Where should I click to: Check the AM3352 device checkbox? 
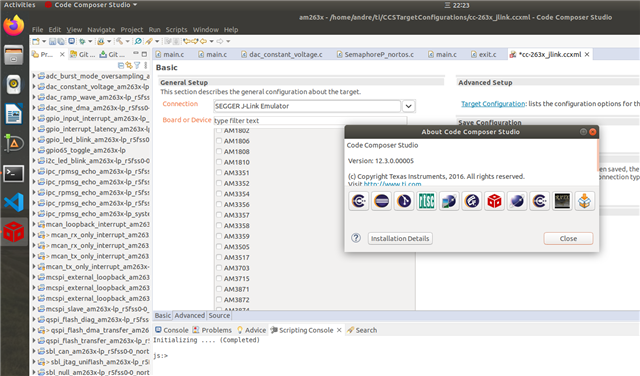coord(219,183)
